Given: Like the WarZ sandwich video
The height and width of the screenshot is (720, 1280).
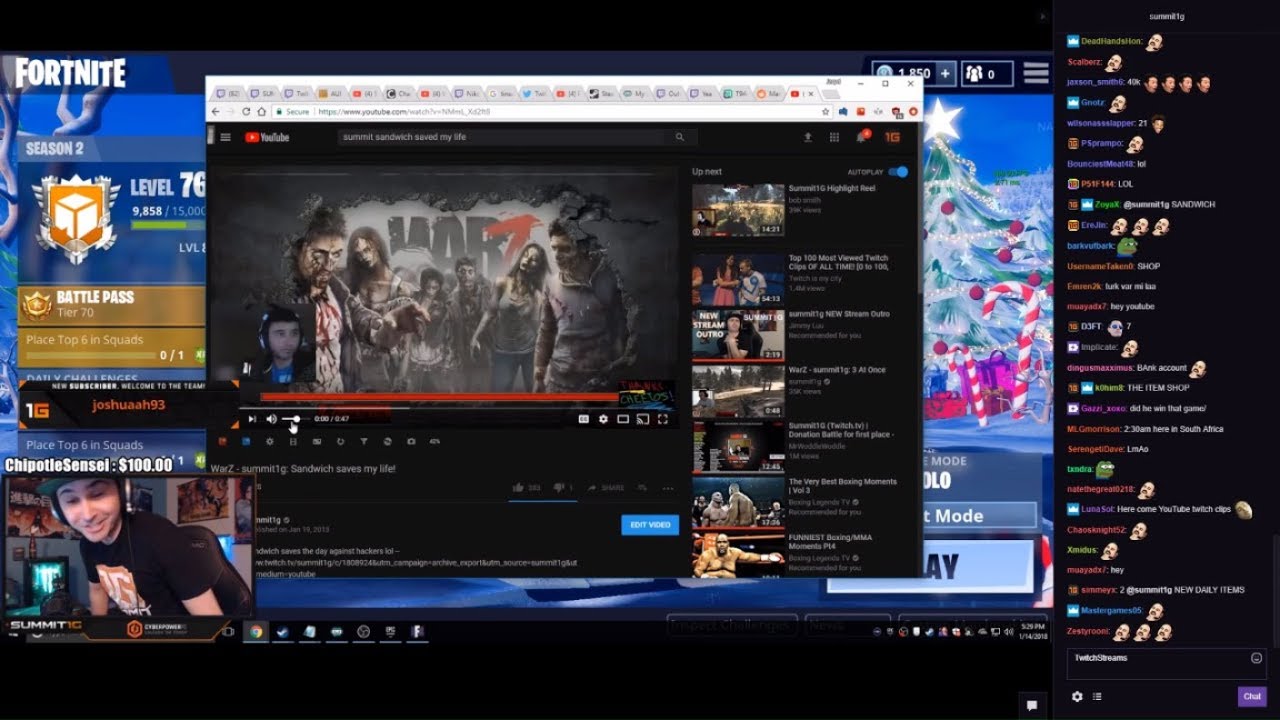Looking at the screenshot, I should click(x=526, y=488).
